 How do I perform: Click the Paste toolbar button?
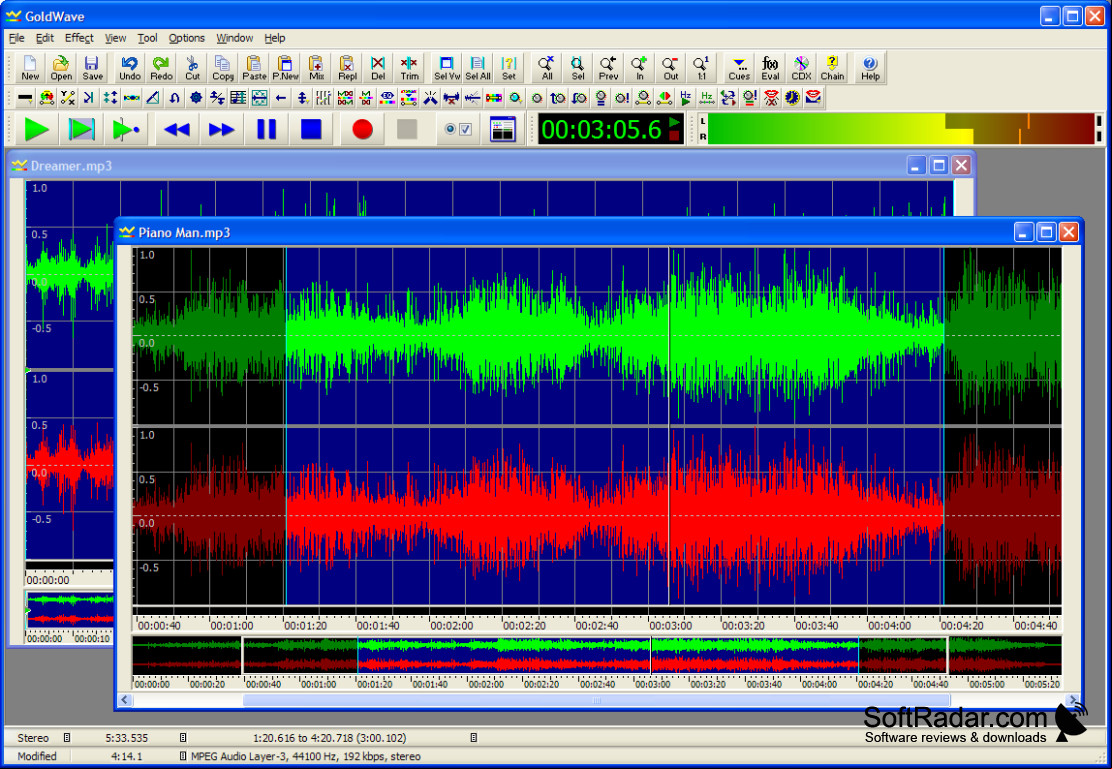pos(254,67)
